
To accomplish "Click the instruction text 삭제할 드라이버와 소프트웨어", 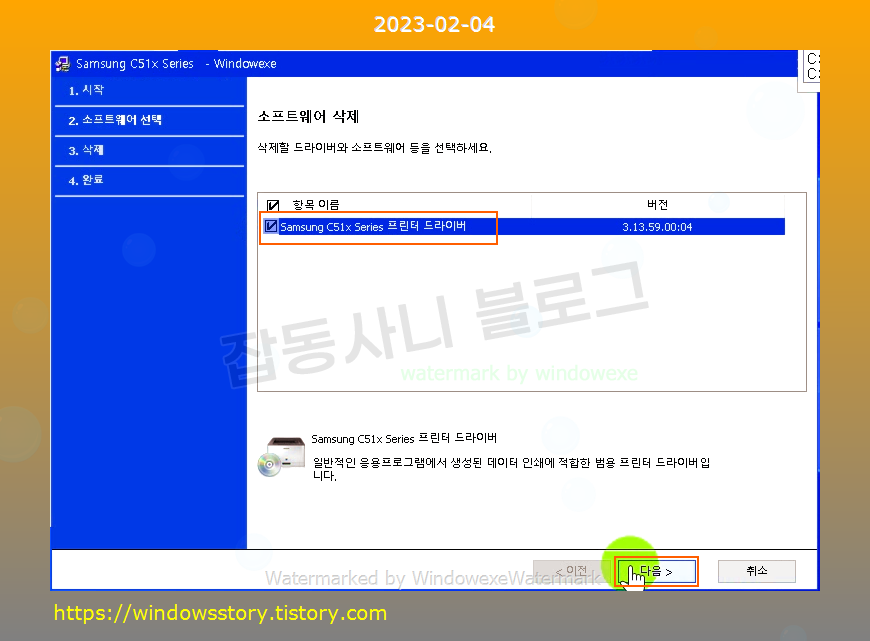I will click(375, 148).
